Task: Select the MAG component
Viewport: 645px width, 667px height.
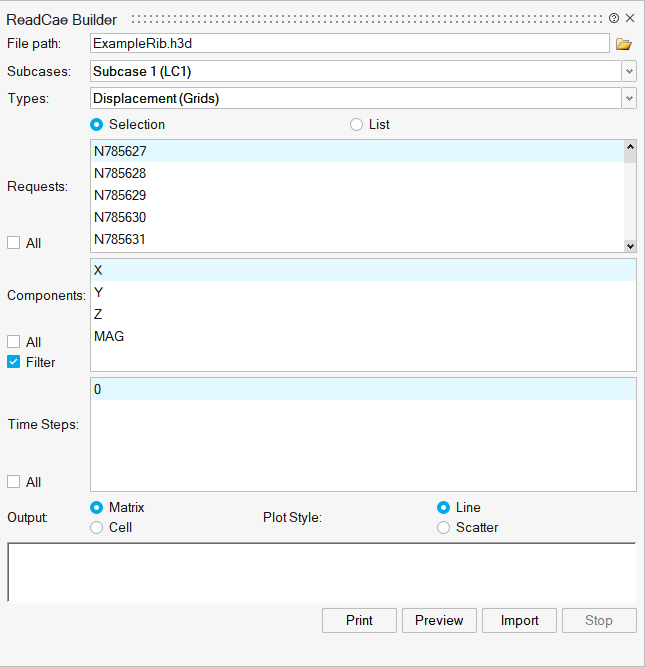Action: 109,336
